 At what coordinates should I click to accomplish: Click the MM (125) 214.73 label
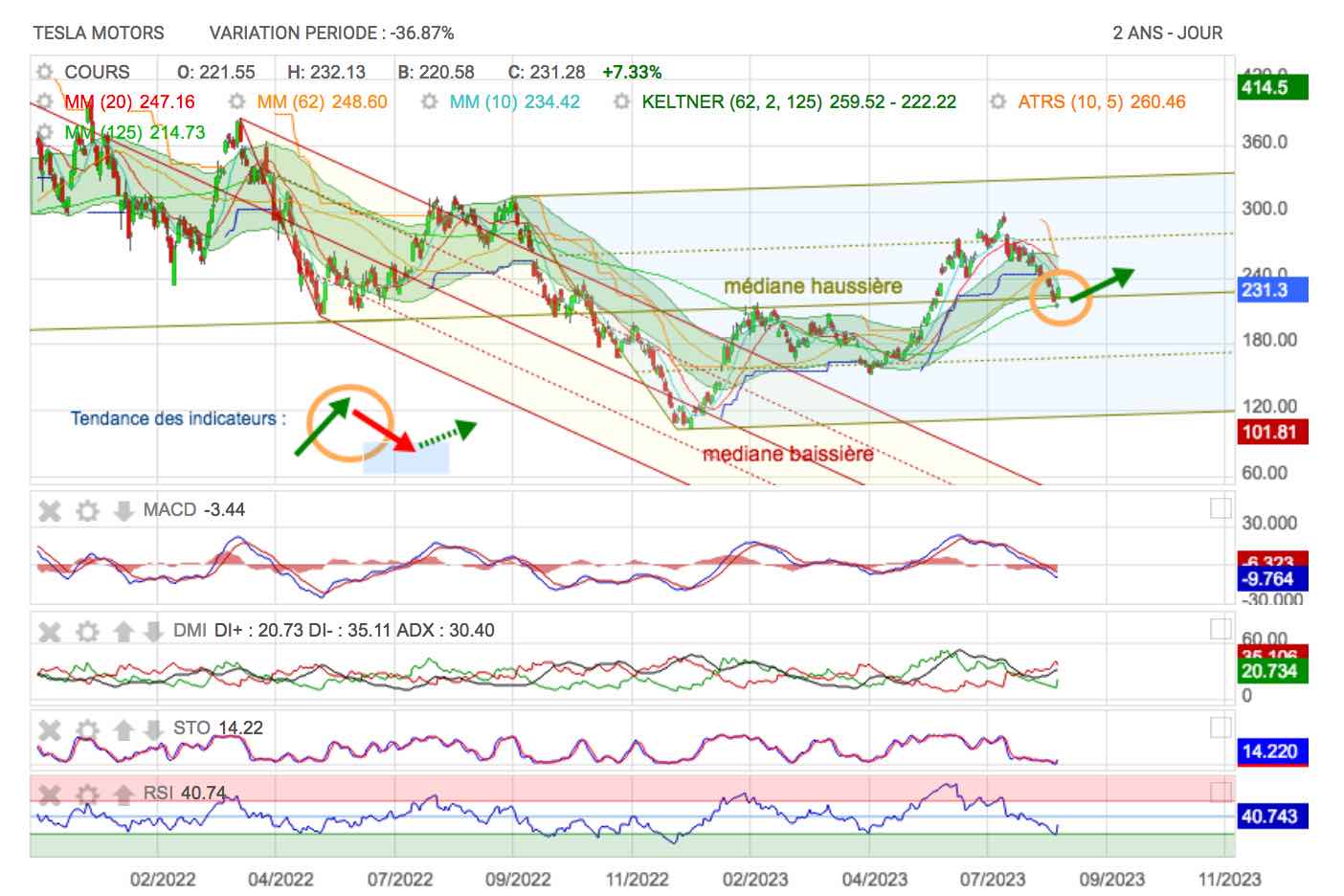tap(134, 132)
